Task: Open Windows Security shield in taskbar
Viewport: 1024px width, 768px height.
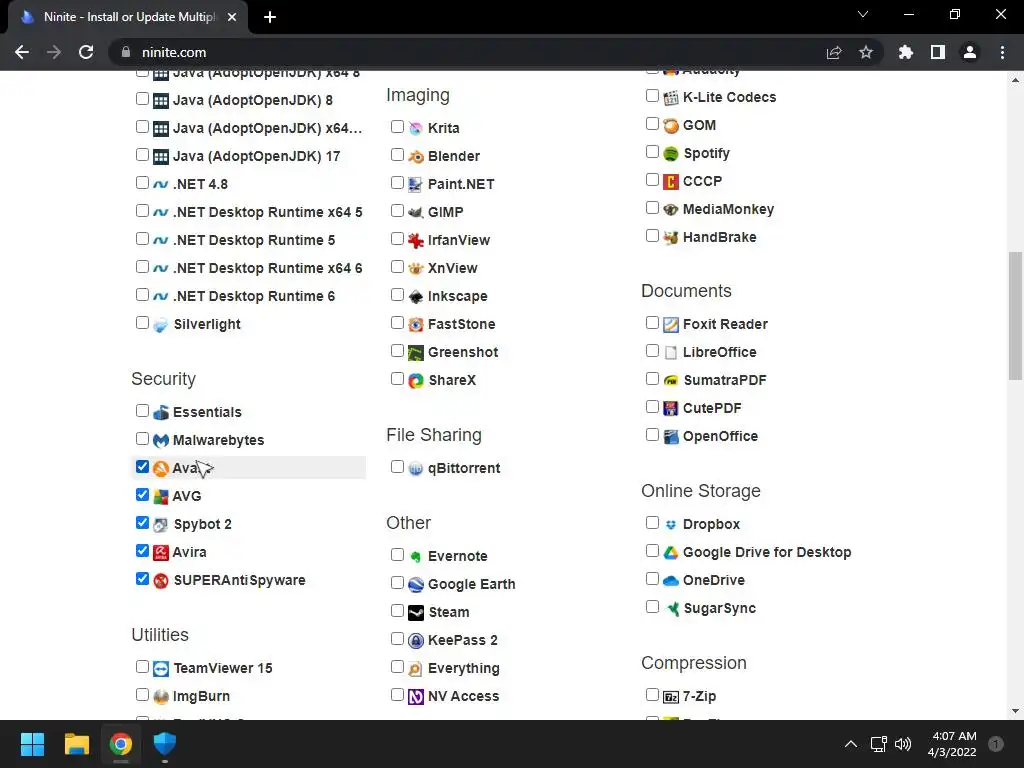Action: [165, 744]
